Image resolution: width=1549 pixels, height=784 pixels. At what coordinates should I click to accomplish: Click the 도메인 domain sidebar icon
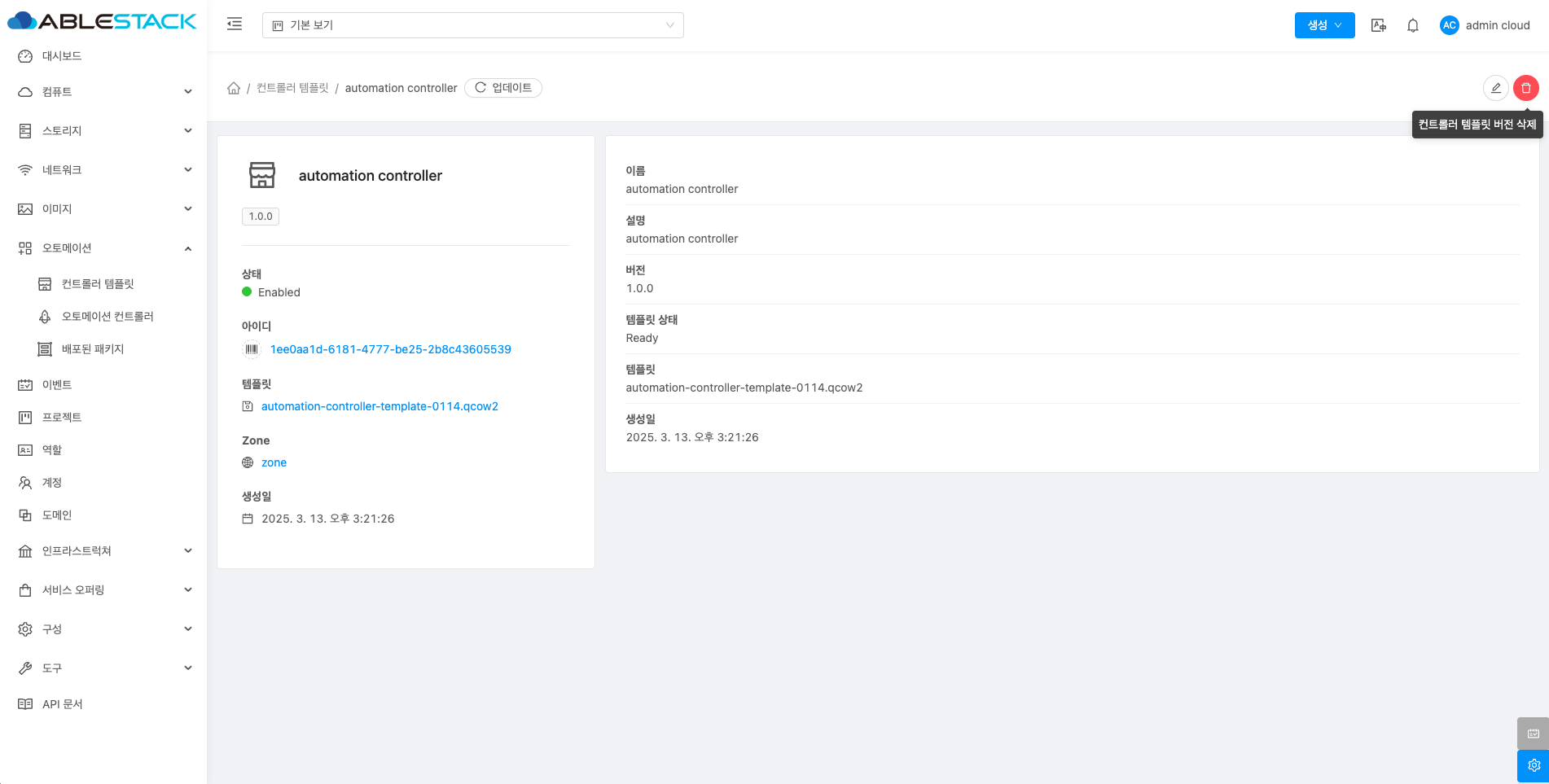(x=25, y=515)
